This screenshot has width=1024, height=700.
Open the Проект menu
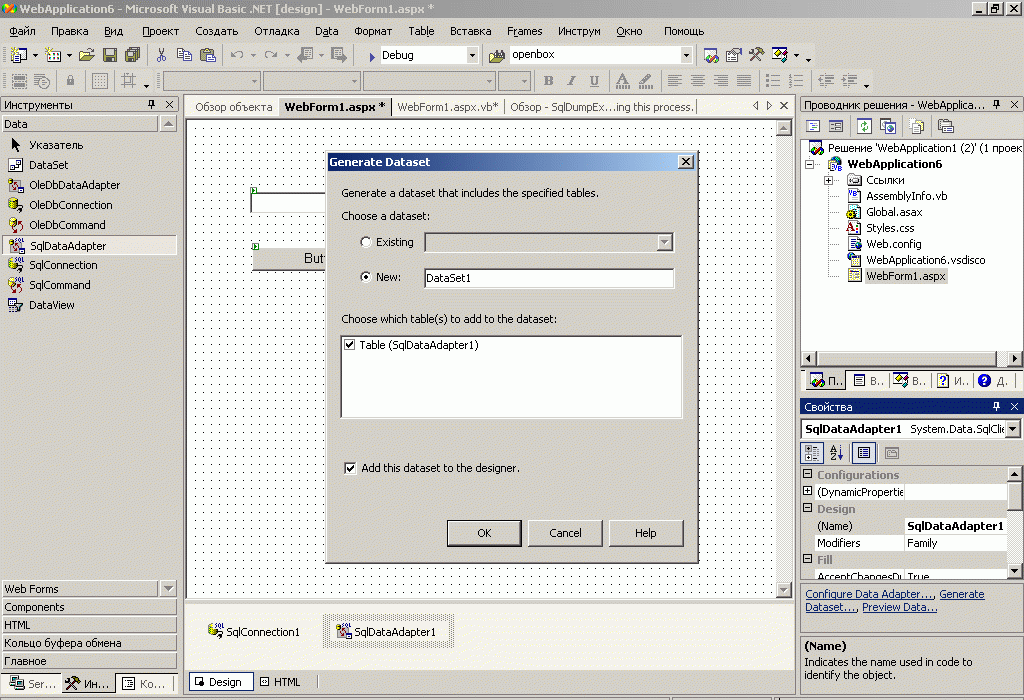coord(160,31)
